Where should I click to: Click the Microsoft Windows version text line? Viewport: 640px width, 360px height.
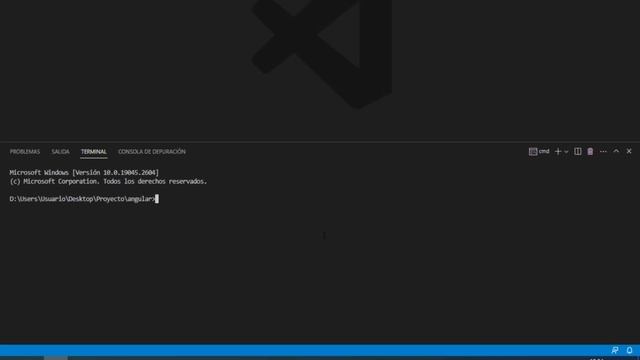coord(84,173)
